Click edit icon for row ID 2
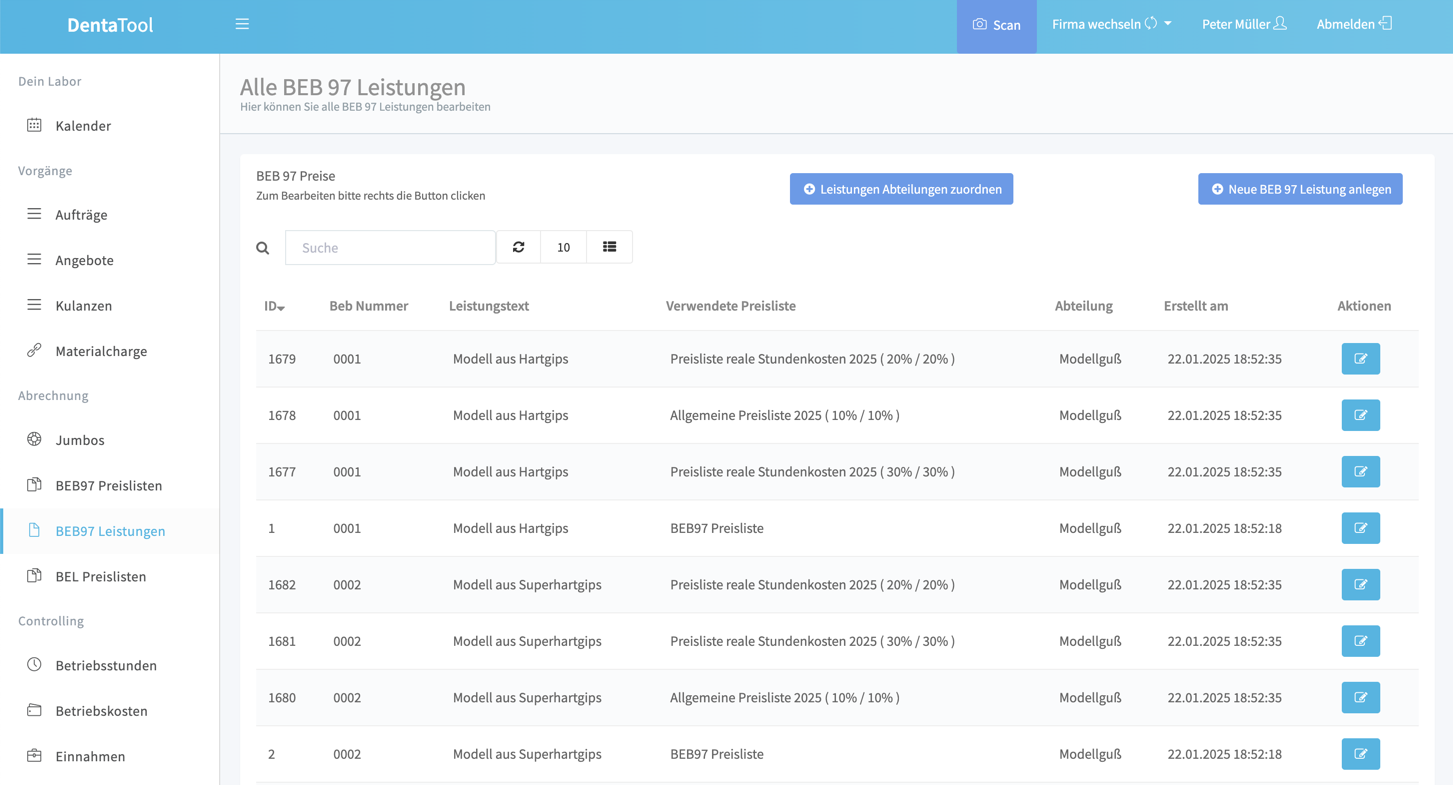The height and width of the screenshot is (785, 1453). [x=1360, y=754]
